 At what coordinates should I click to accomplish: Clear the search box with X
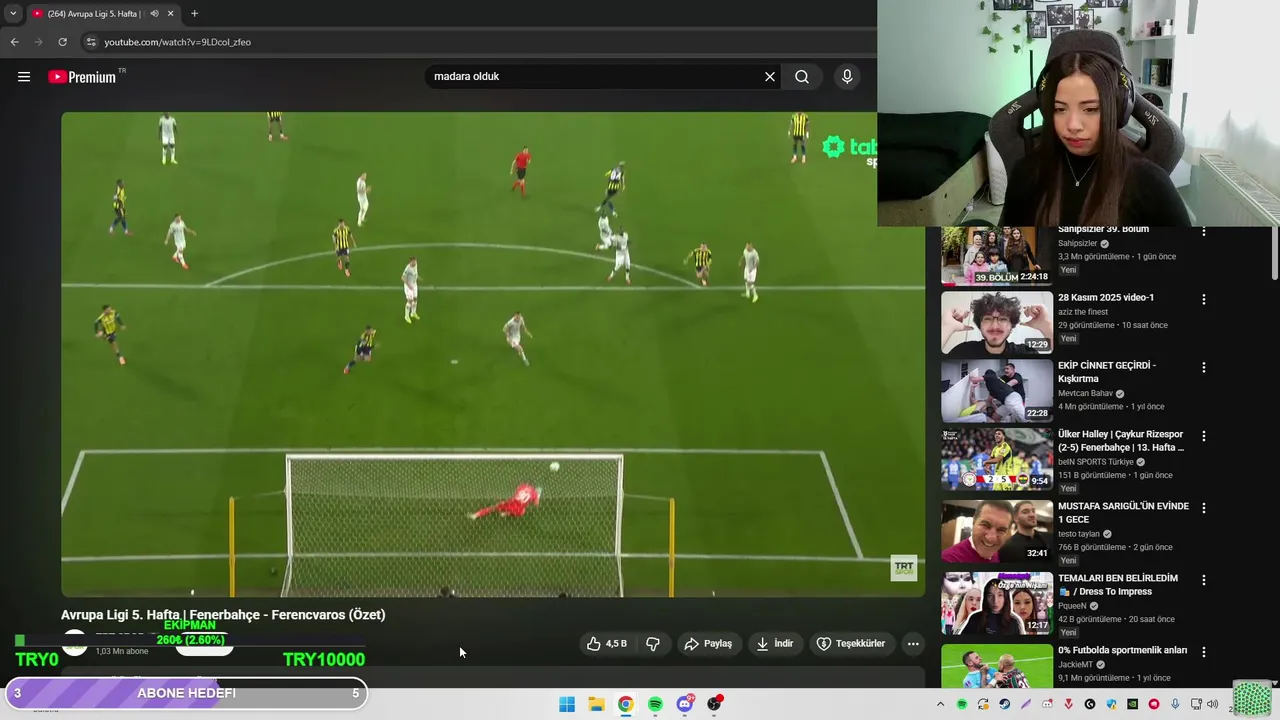[770, 77]
